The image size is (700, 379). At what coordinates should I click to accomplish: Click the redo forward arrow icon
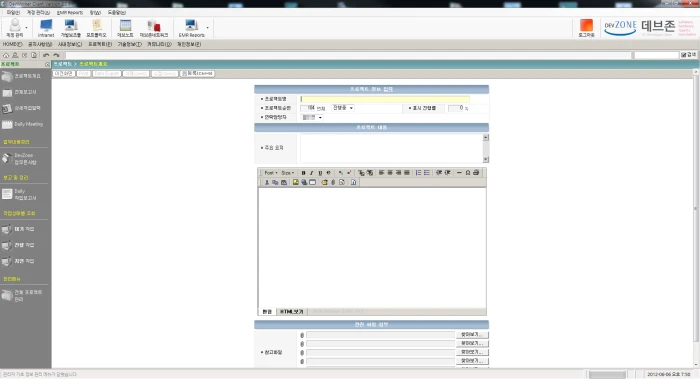56,55
